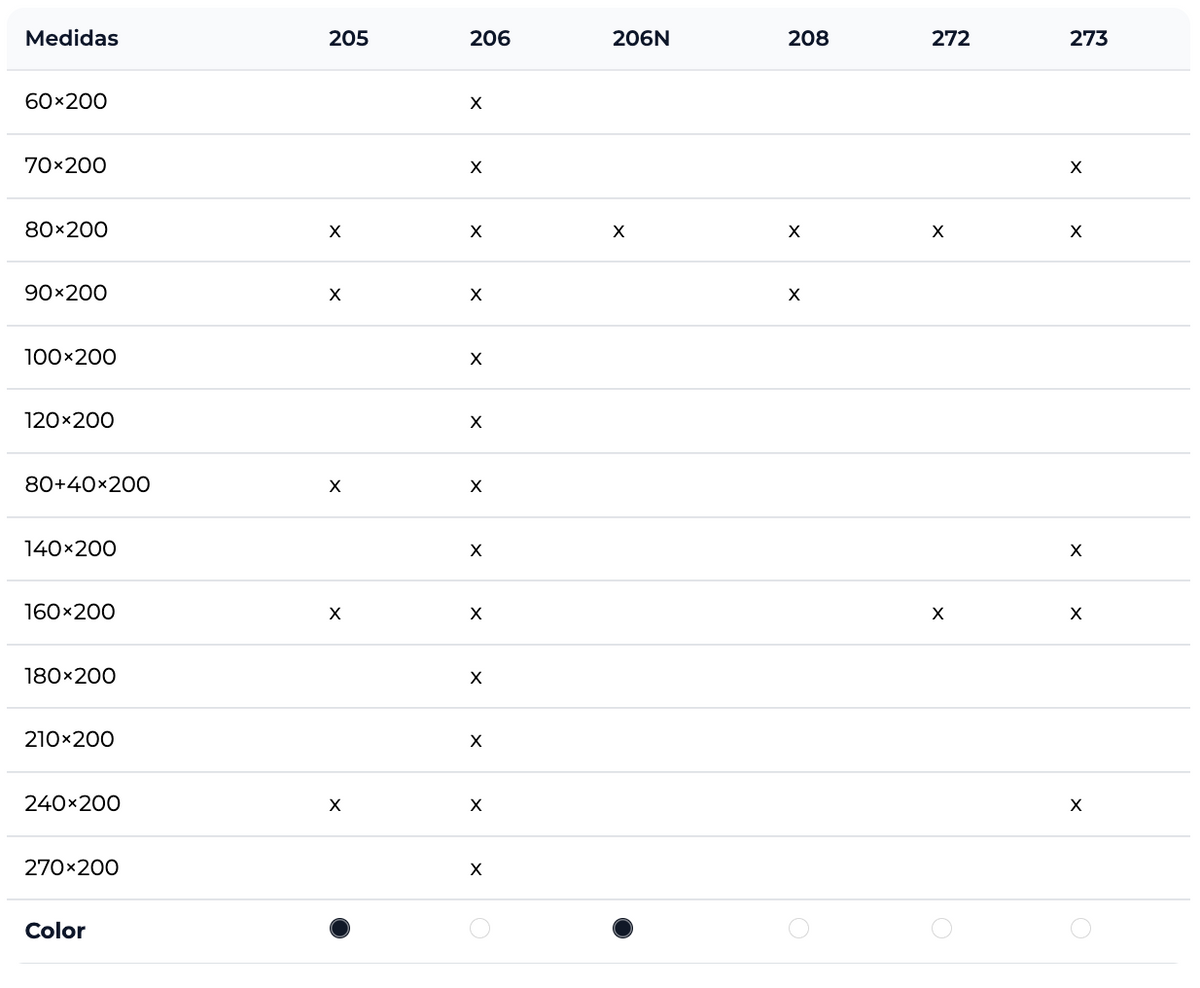Image resolution: width=1200 pixels, height=988 pixels.
Task: Click the 270×200 row label
Action: (71, 868)
